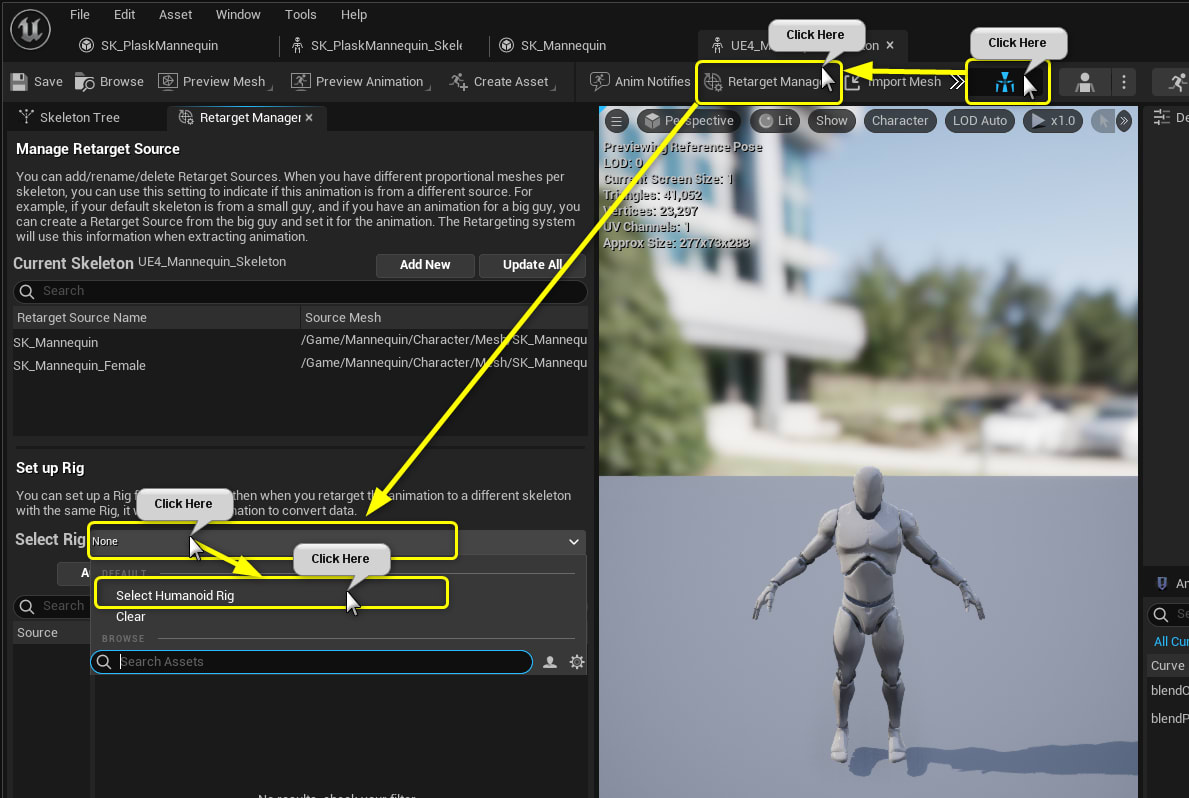Open Retarget Manager from the toolbar
This screenshot has width=1189, height=798.
click(x=766, y=82)
